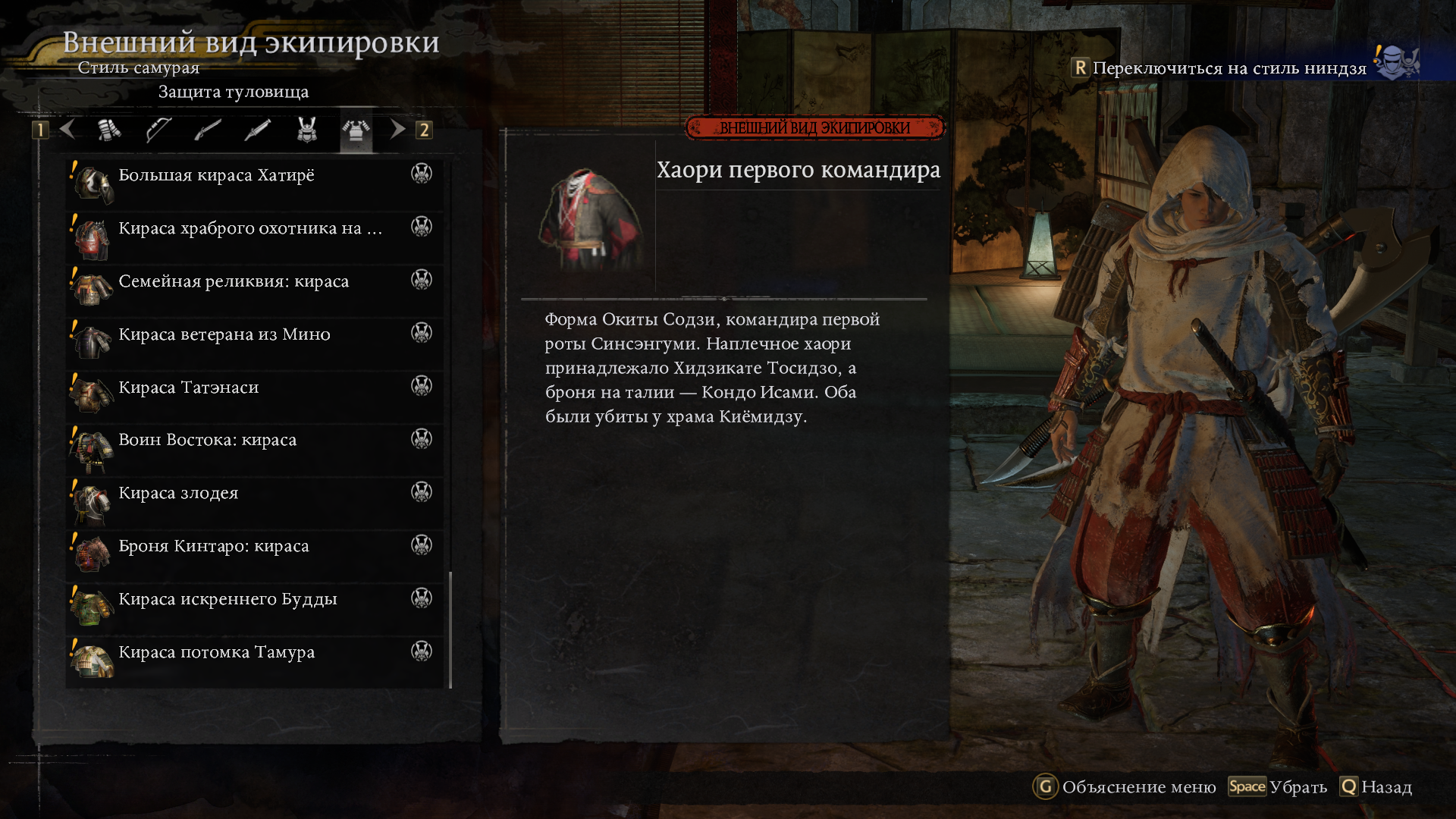Select the hand cannon category icon
The image size is (1456, 819).
click(258, 130)
